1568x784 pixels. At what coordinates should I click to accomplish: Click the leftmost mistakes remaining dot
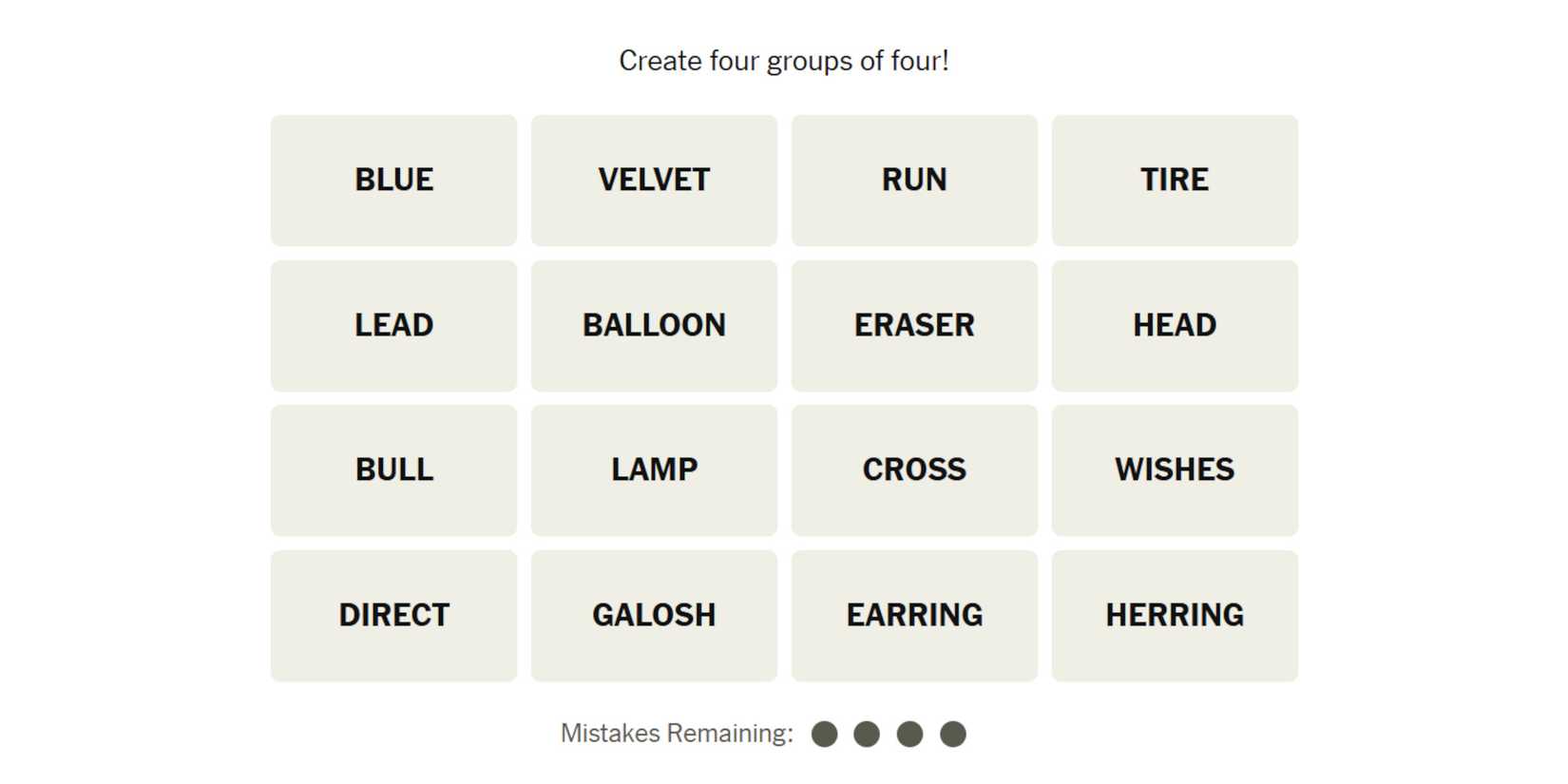[x=825, y=734]
